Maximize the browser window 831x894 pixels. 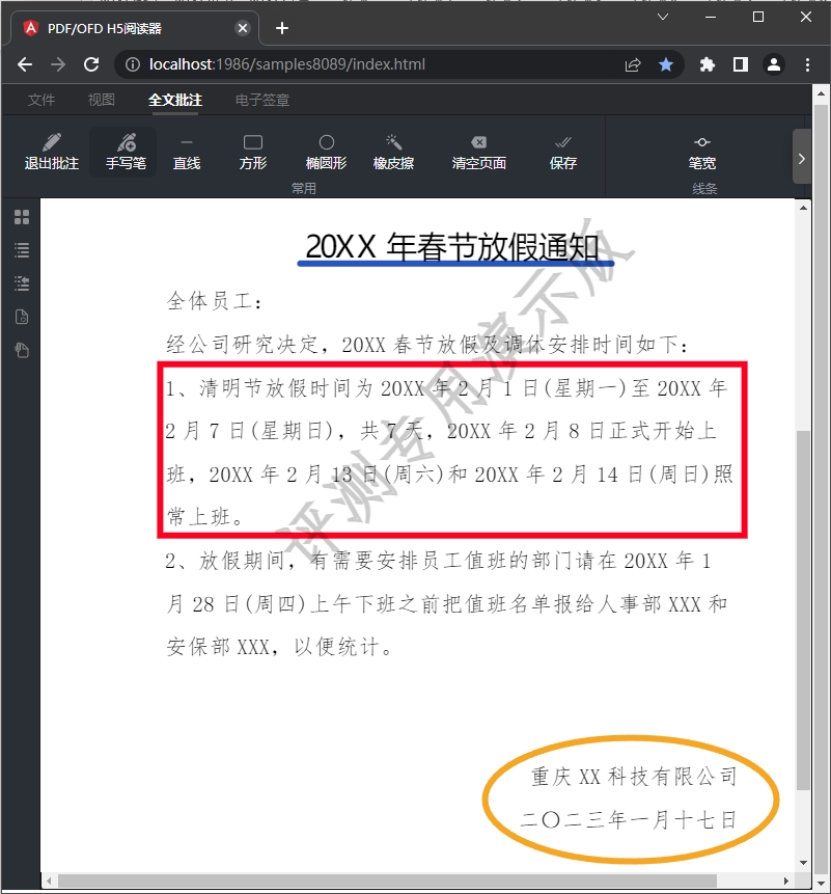pyautogui.click(x=758, y=17)
